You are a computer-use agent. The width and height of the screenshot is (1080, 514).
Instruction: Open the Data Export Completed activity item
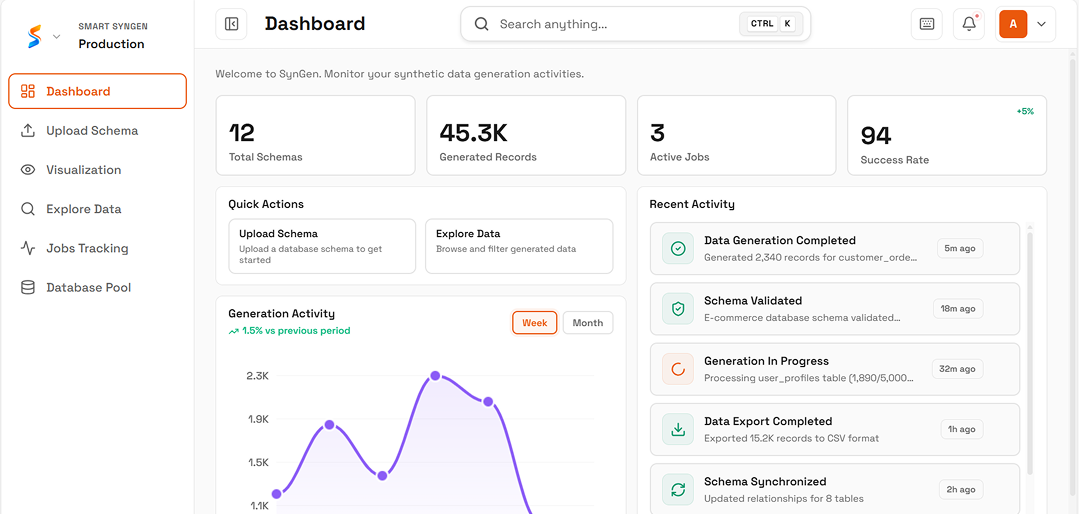tap(835, 429)
